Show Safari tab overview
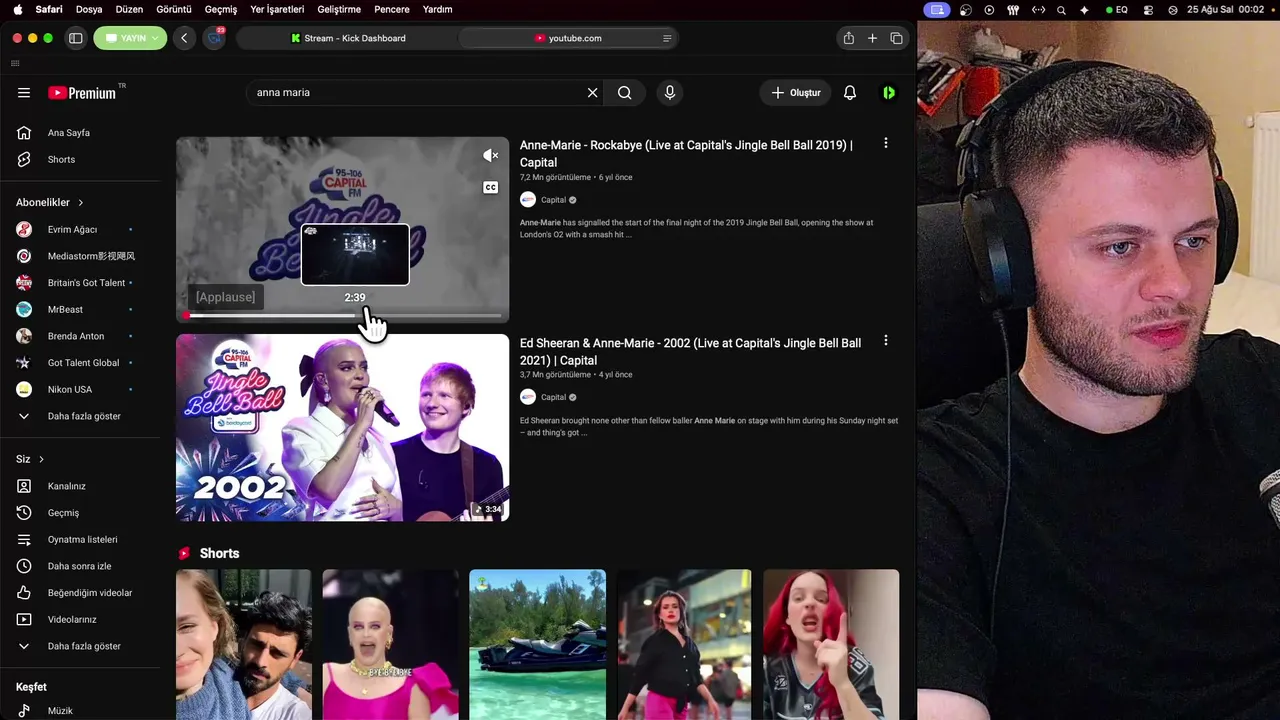Viewport: 1280px width, 720px height. coord(896,38)
